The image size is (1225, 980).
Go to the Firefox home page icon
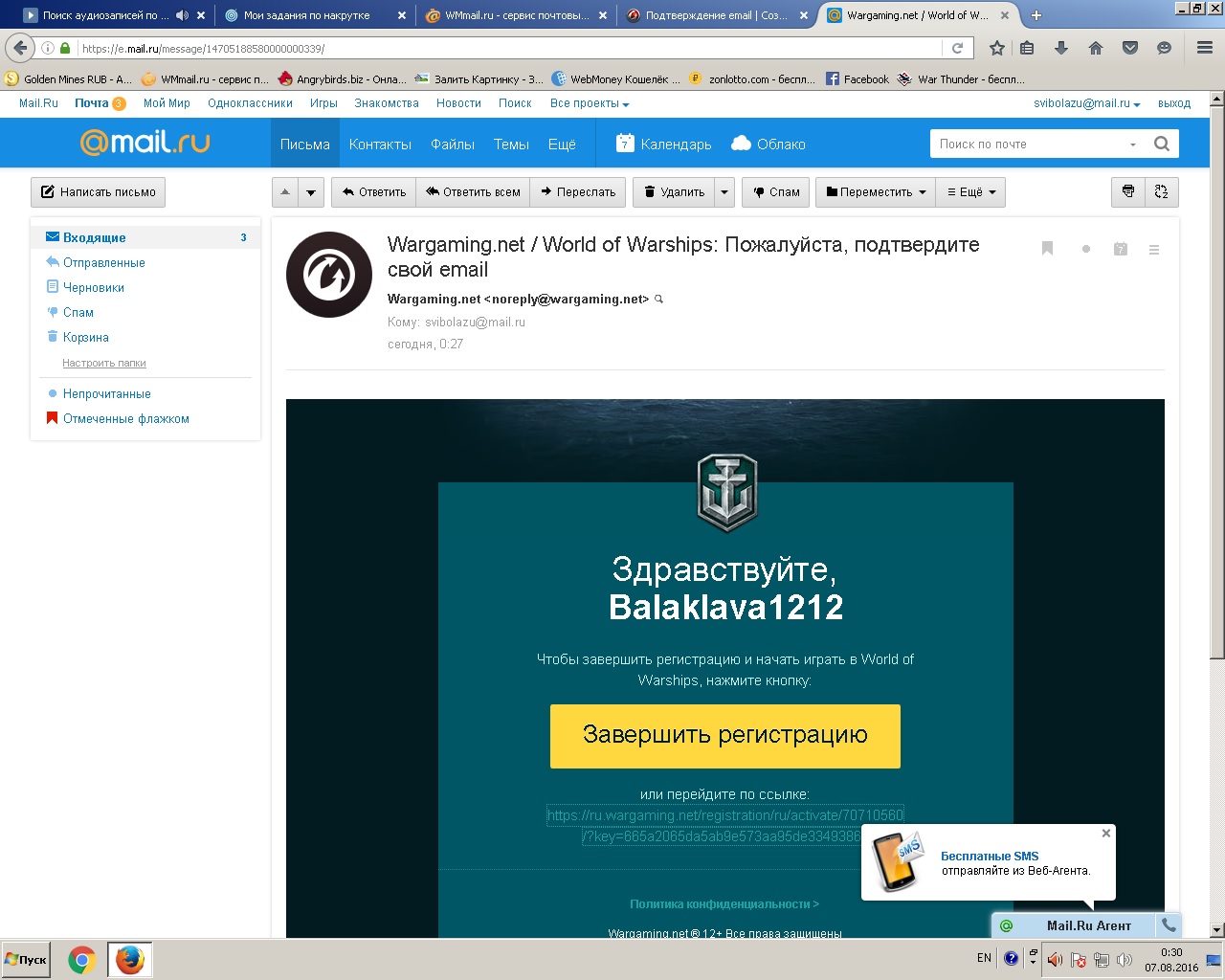click(x=1096, y=48)
